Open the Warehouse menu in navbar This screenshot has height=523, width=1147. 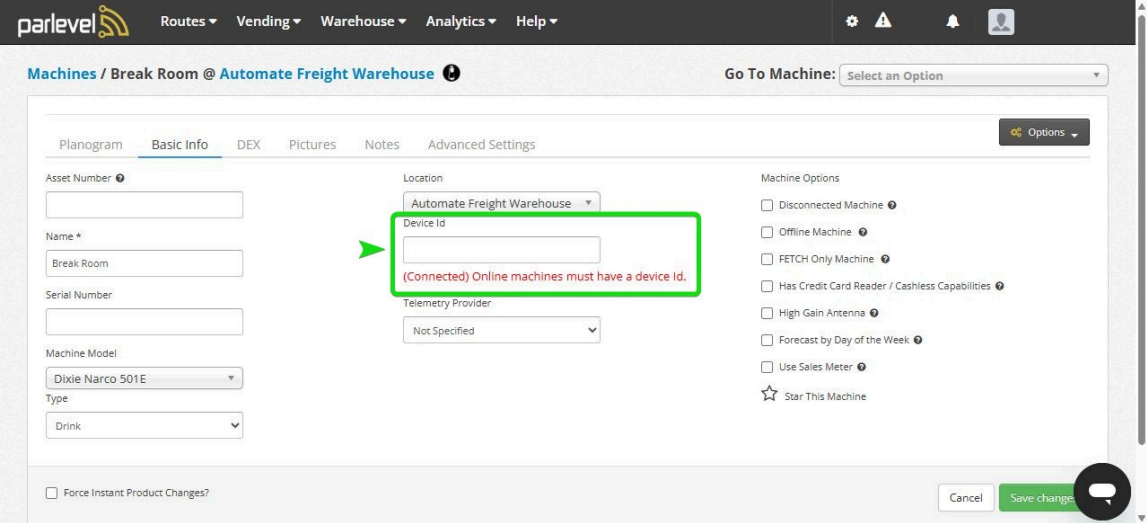(362, 21)
